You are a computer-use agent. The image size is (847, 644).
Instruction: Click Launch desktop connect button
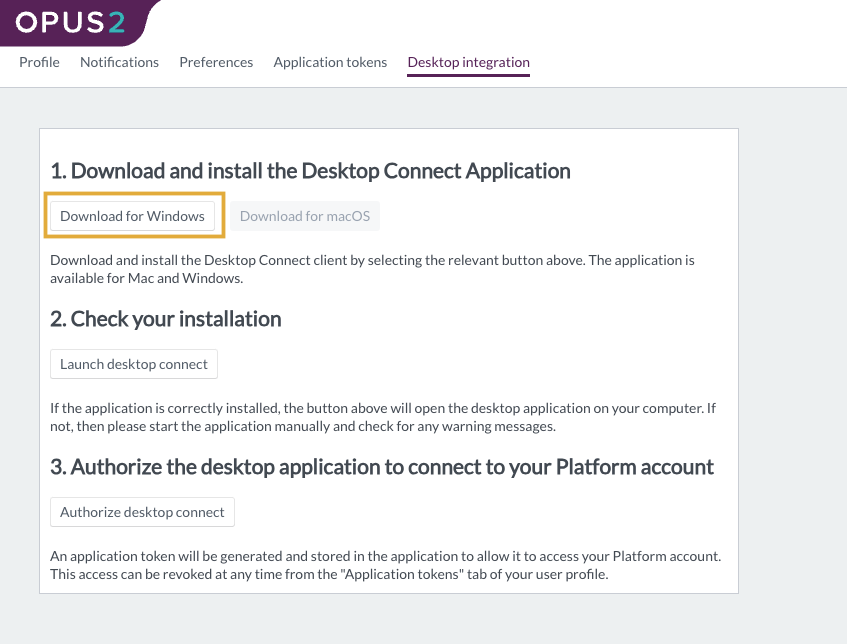click(134, 364)
